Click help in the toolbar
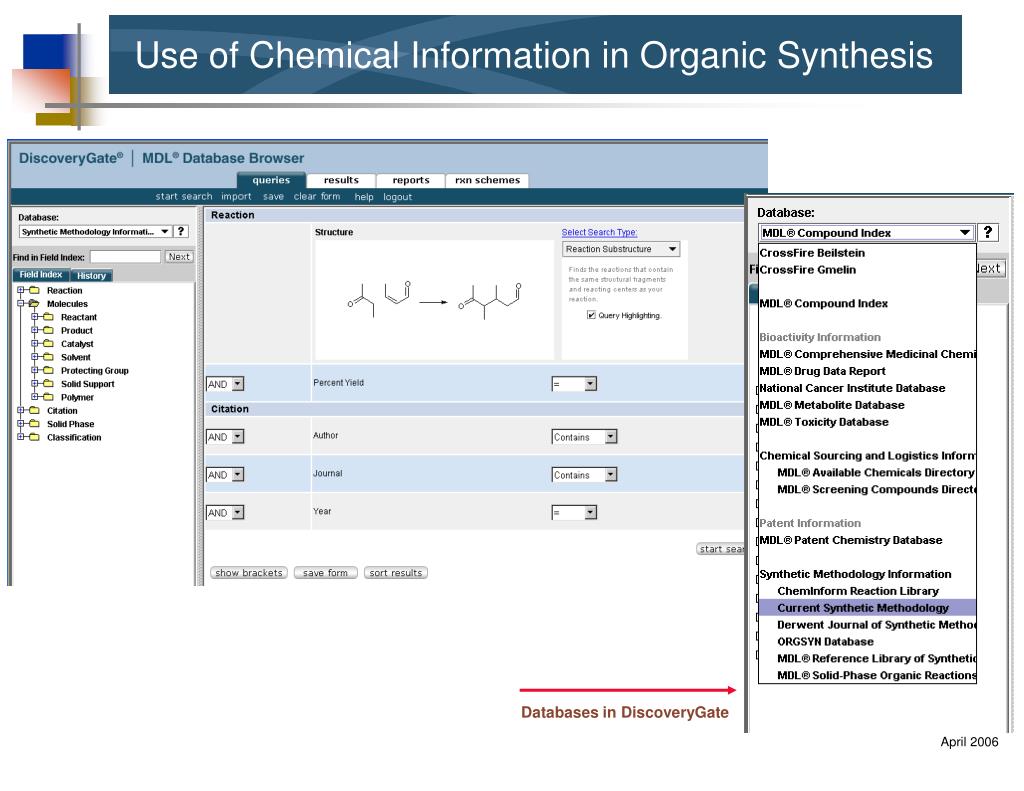The height and width of the screenshot is (791, 1024). tap(364, 197)
